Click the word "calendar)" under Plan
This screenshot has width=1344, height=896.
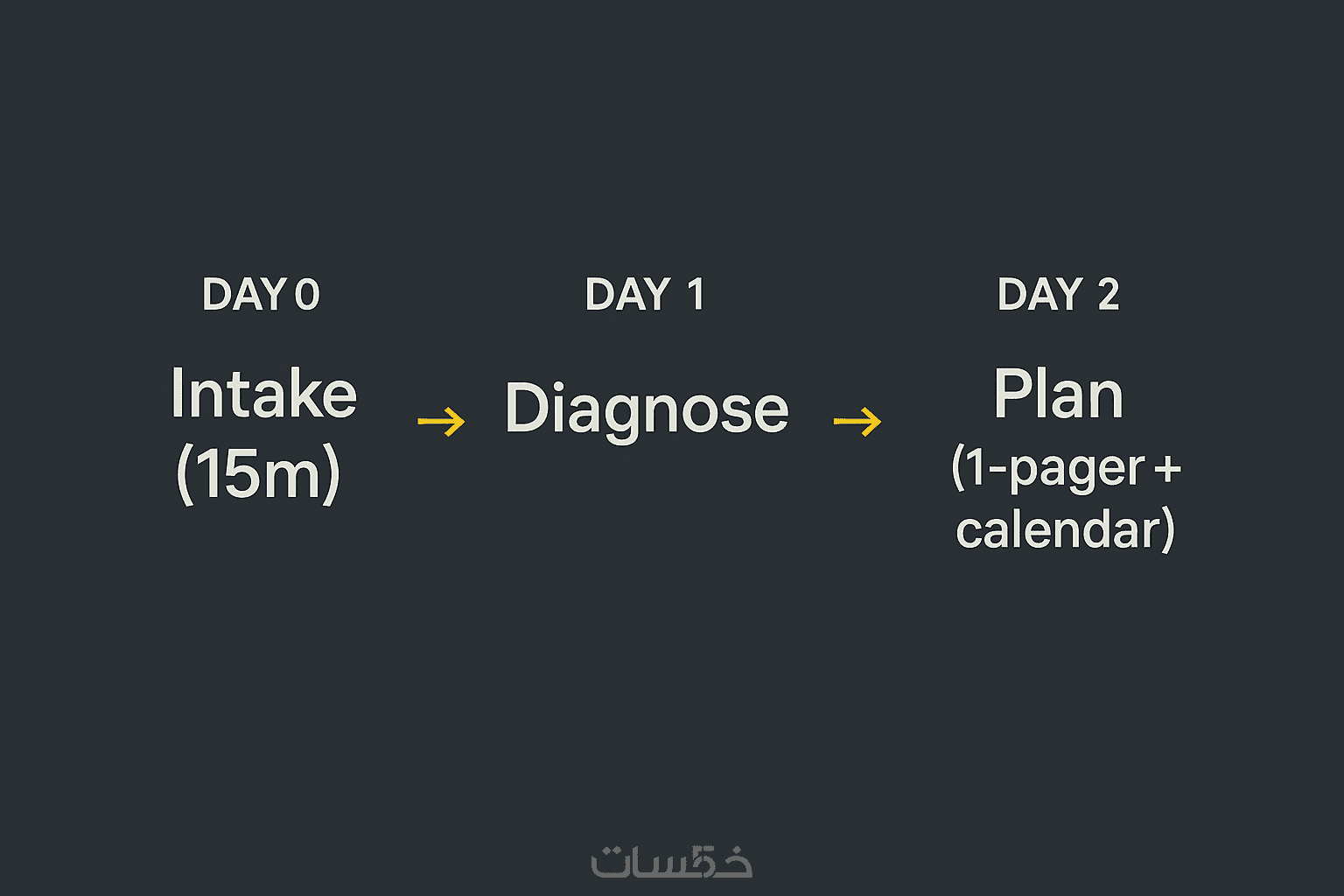(1065, 530)
